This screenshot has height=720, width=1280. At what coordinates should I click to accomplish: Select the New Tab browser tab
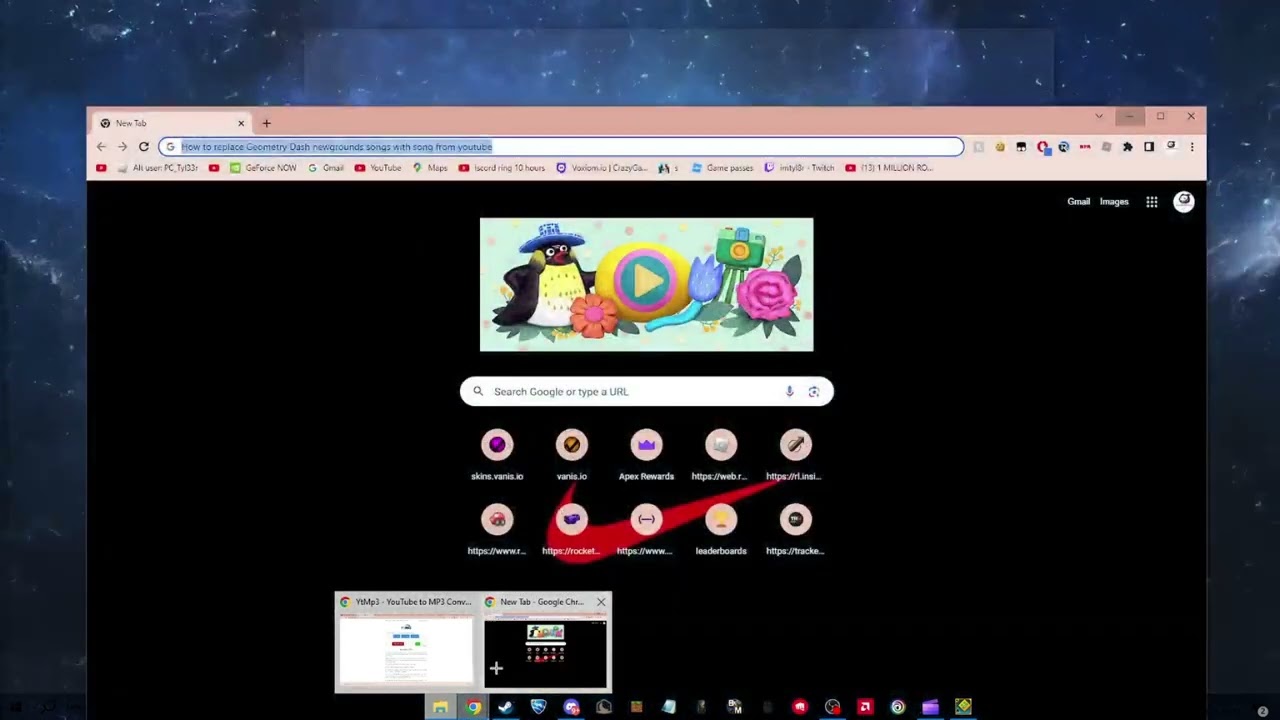171,123
